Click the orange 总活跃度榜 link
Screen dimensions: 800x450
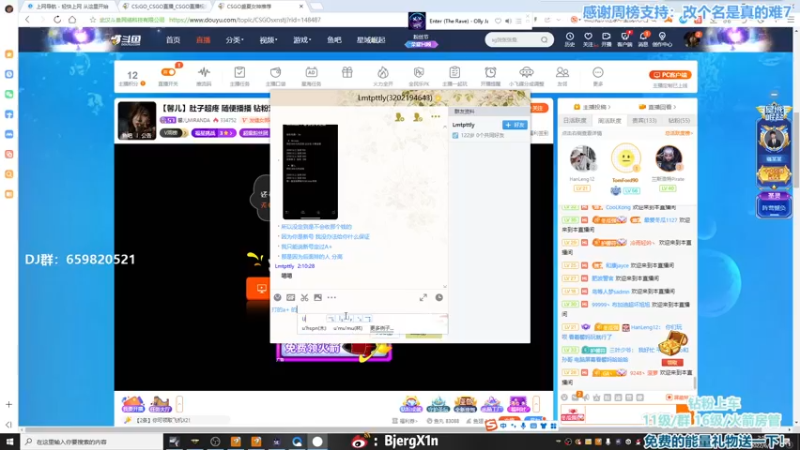(678, 133)
